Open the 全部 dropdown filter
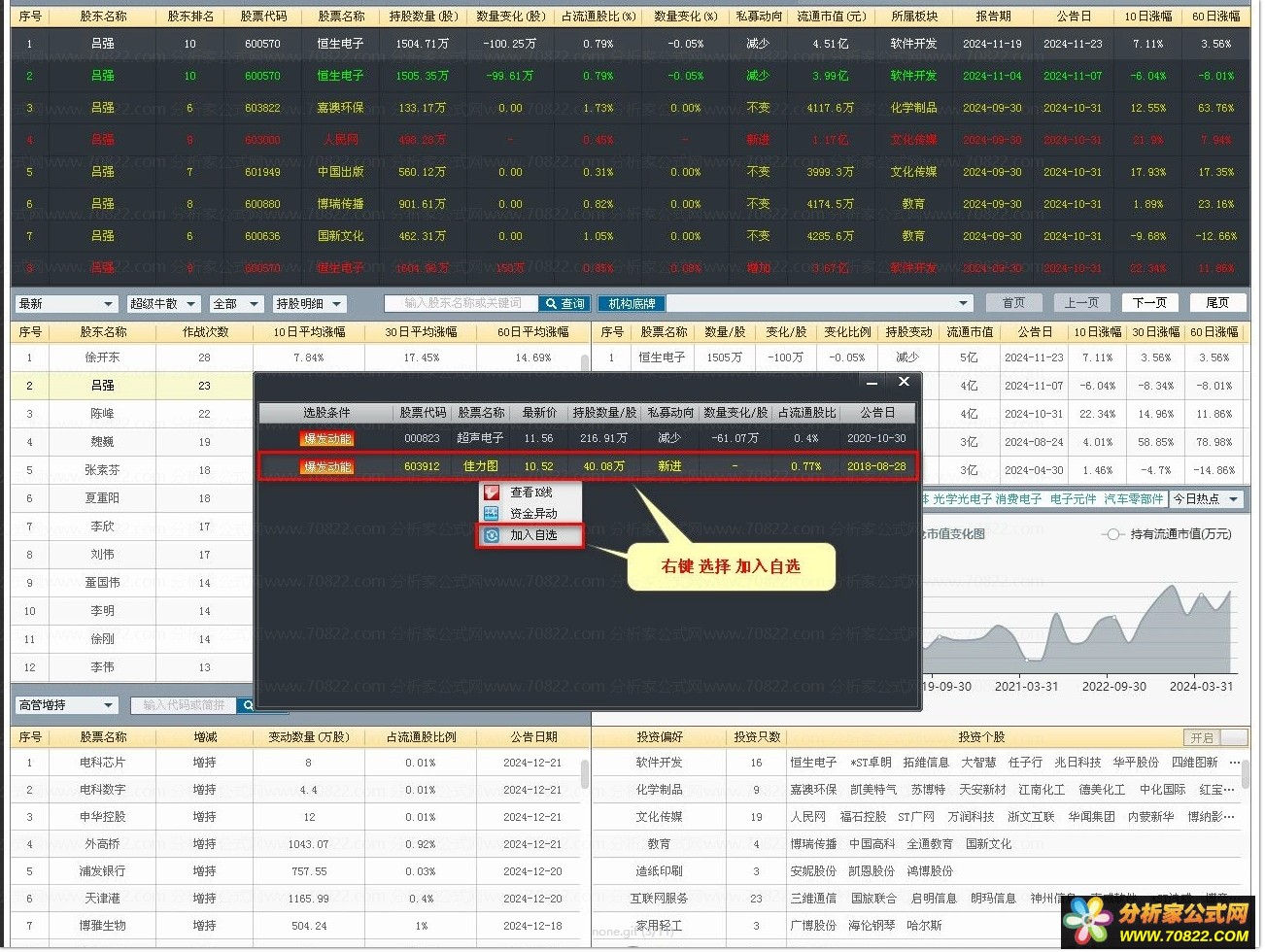The width and height of the screenshot is (1265, 952). coord(236,304)
